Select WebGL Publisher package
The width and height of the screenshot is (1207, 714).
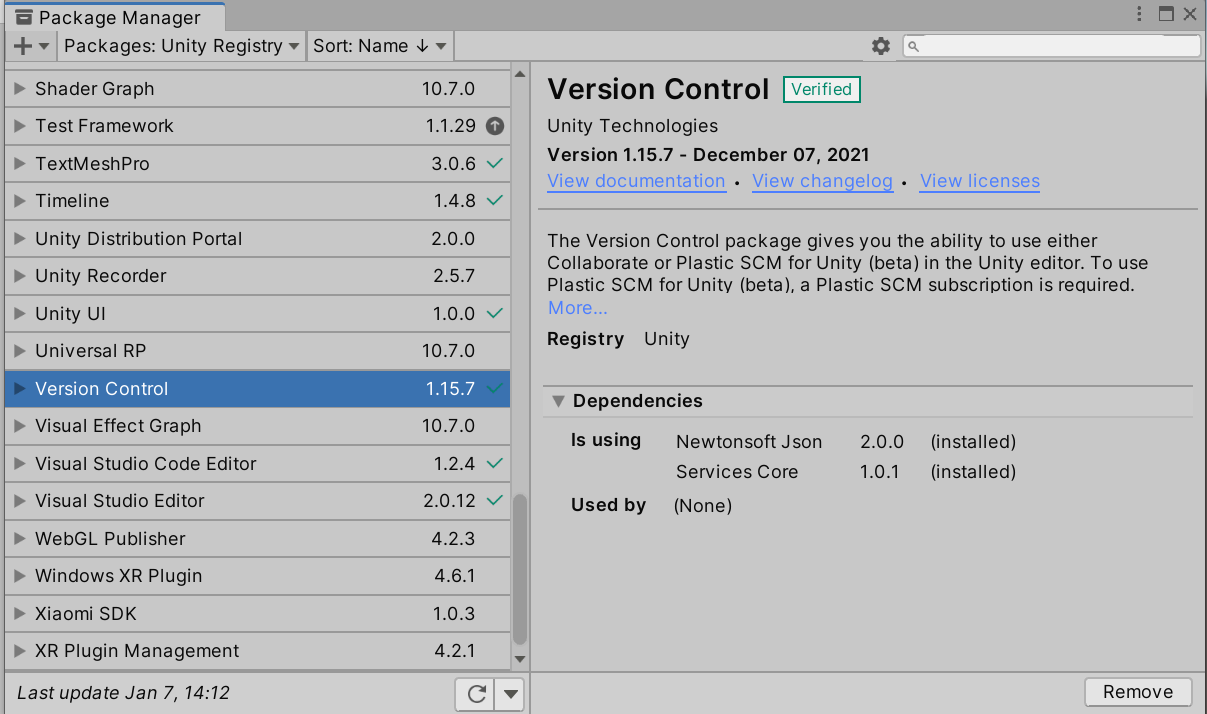coord(258,539)
